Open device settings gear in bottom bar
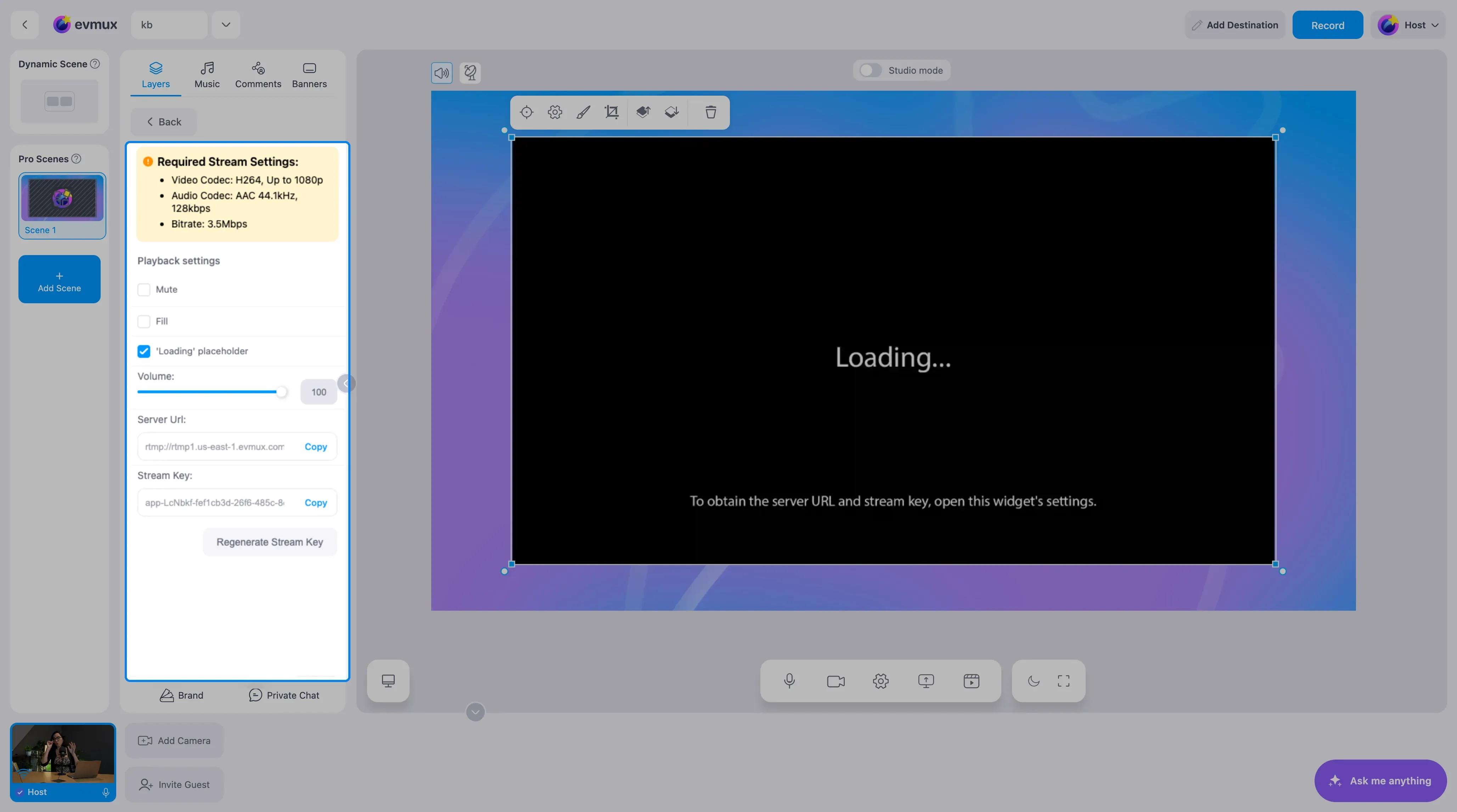This screenshot has height=812, width=1457. click(881, 681)
